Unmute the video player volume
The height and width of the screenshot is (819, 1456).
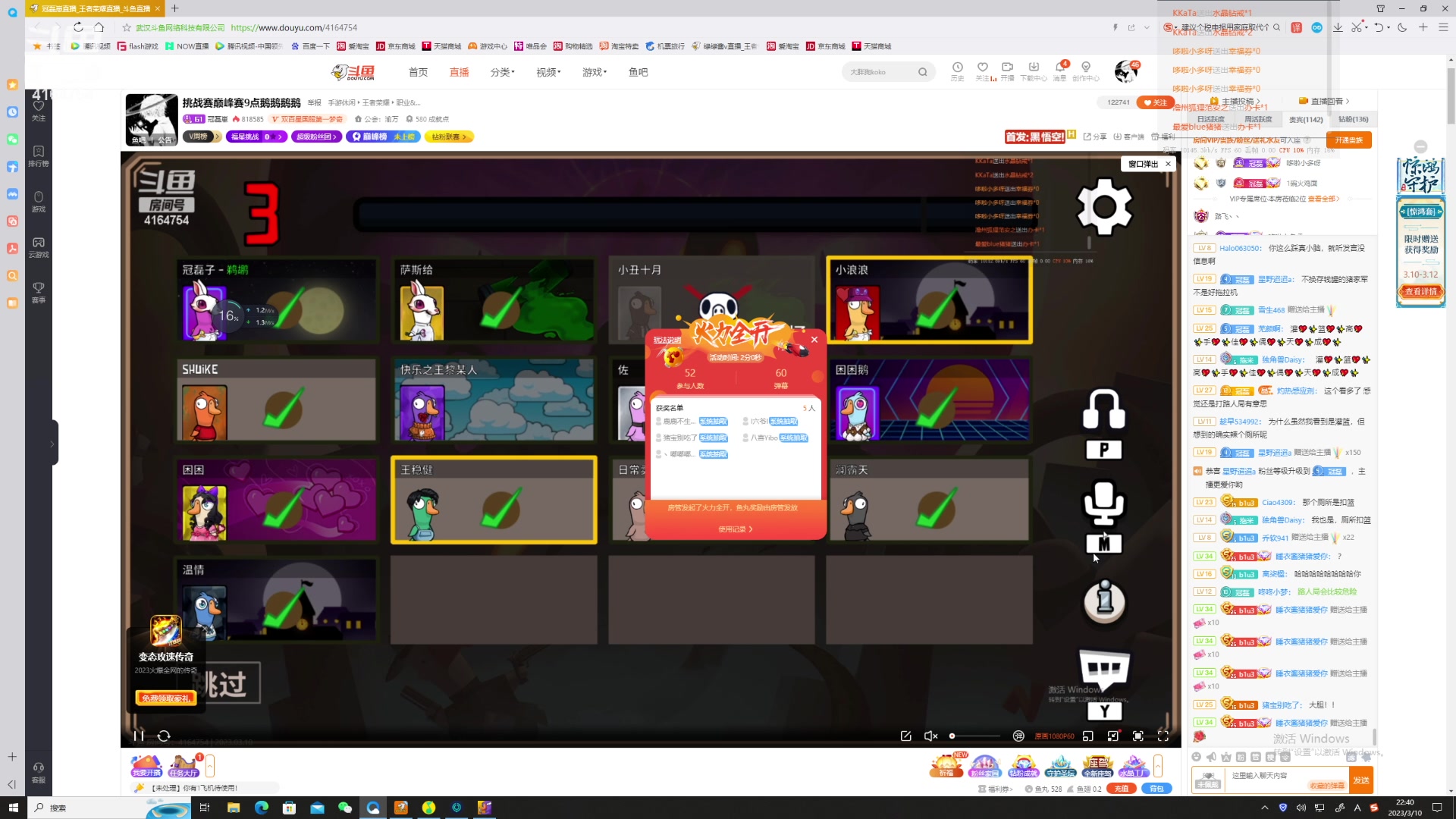pos(931,736)
